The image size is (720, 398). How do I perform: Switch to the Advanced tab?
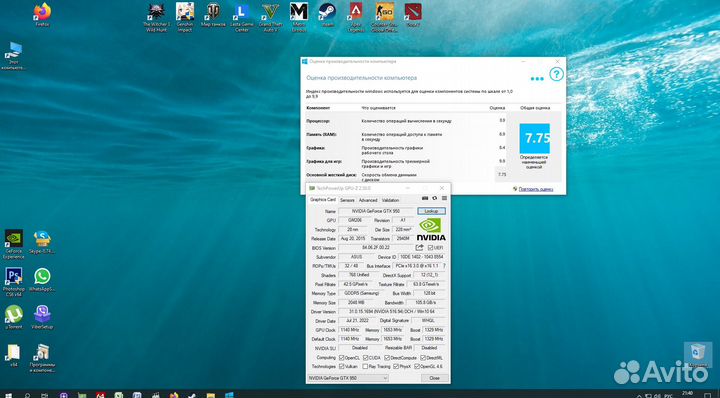click(x=368, y=200)
